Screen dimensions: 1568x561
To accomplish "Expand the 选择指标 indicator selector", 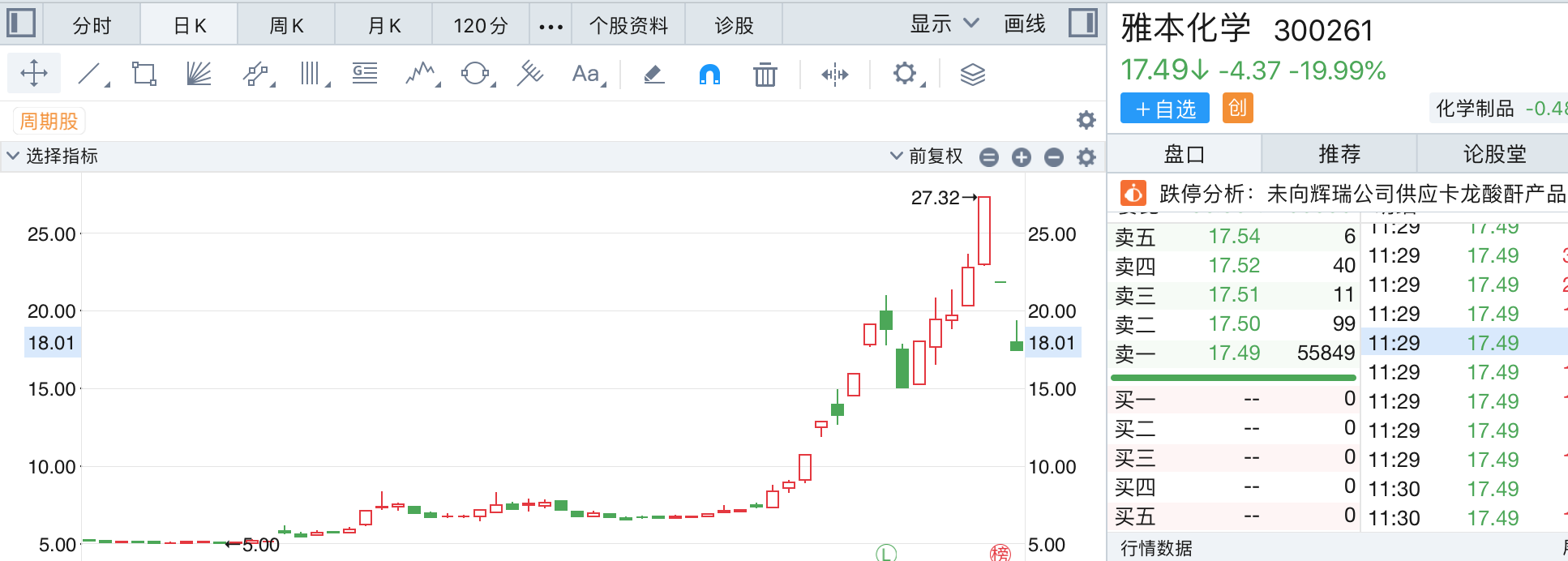I will point(53,156).
